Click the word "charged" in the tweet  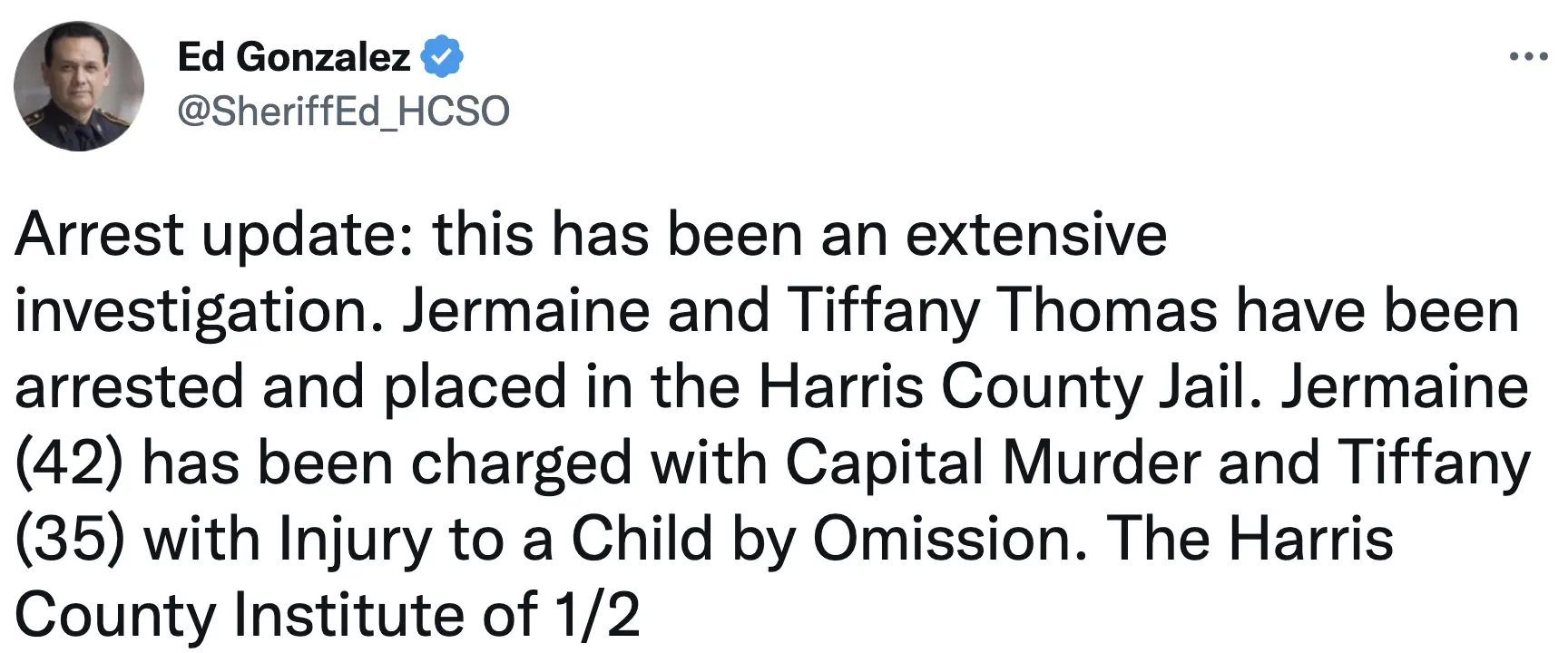click(x=521, y=463)
